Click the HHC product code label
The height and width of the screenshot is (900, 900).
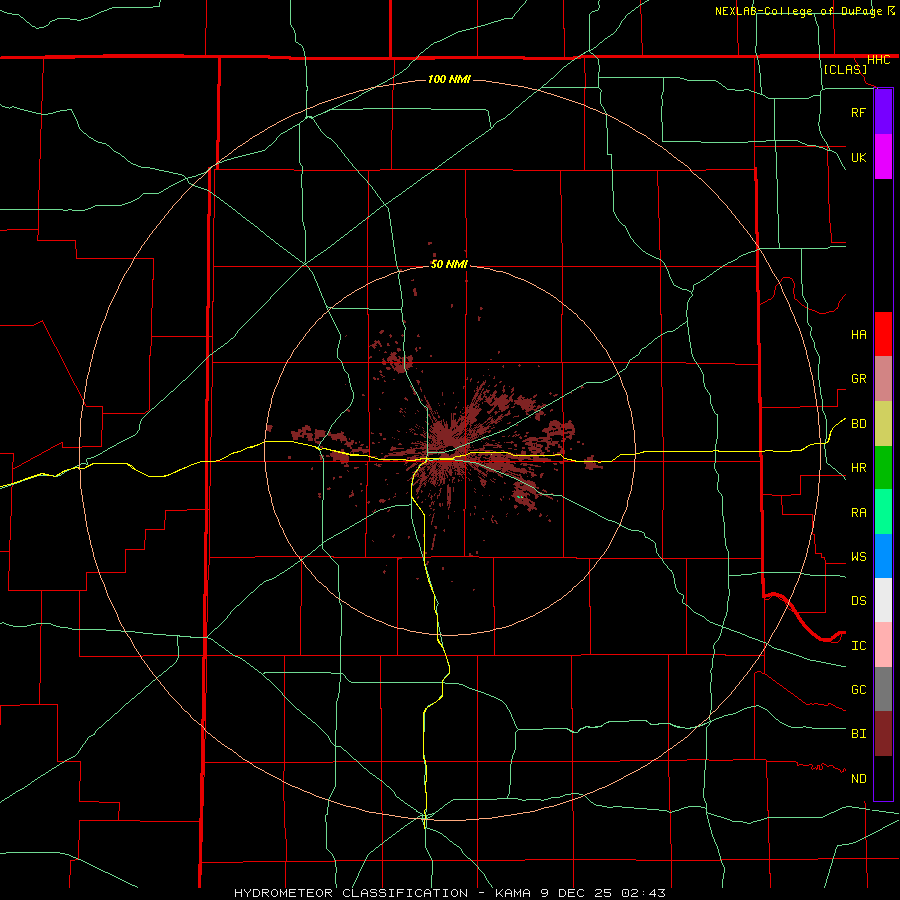(x=878, y=60)
